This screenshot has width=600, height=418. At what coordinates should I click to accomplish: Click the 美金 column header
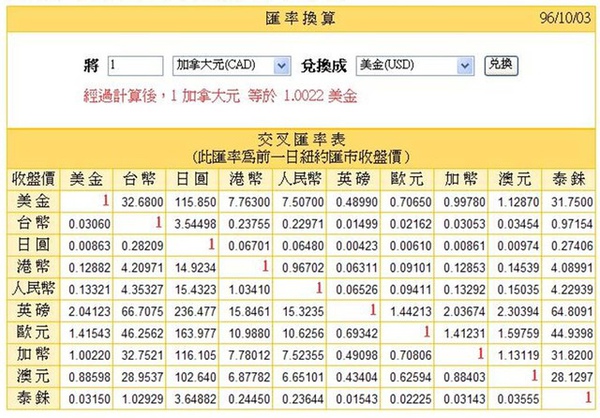(x=86, y=179)
